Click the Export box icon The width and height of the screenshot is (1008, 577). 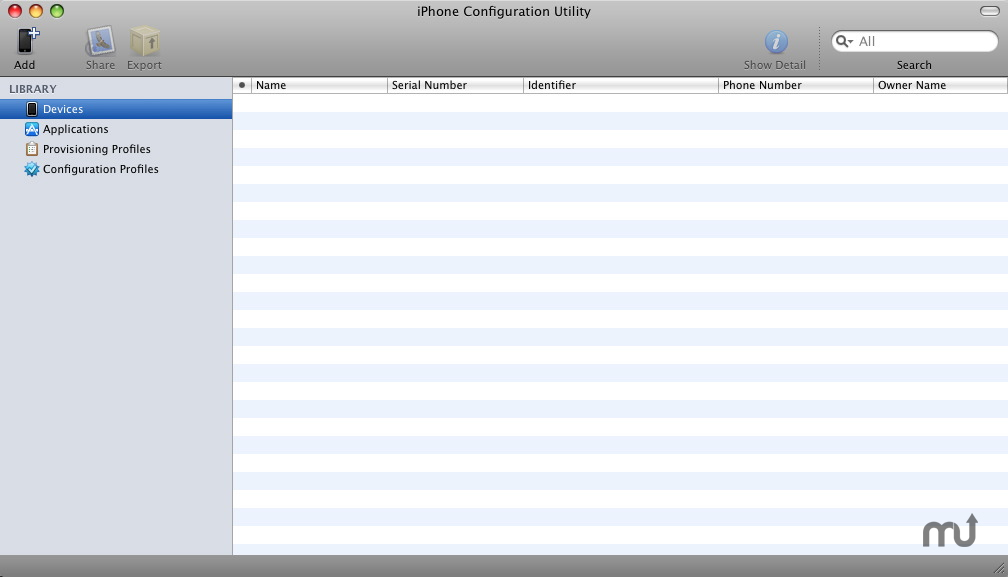(145, 41)
